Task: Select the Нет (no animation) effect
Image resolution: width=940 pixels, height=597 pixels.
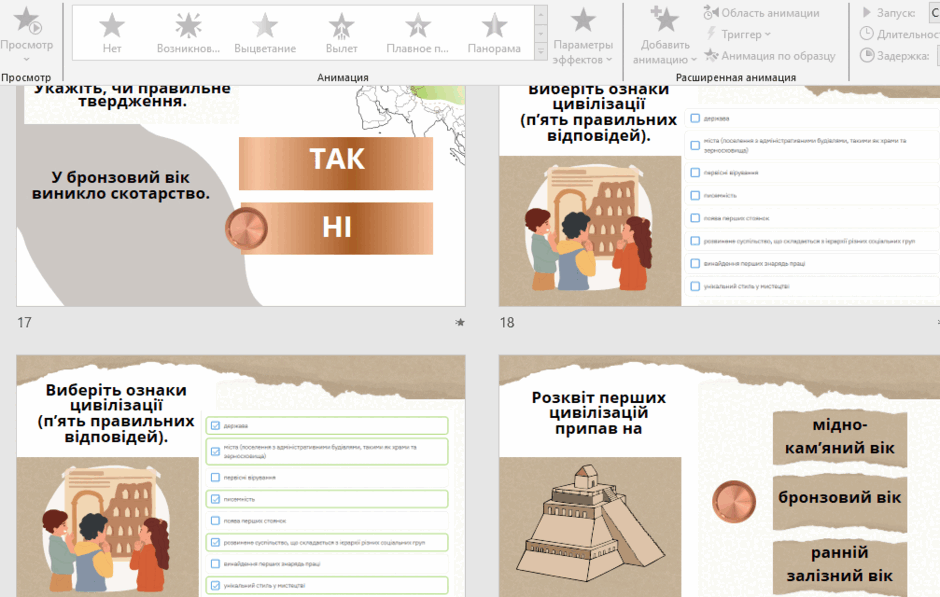Action: pos(112,33)
